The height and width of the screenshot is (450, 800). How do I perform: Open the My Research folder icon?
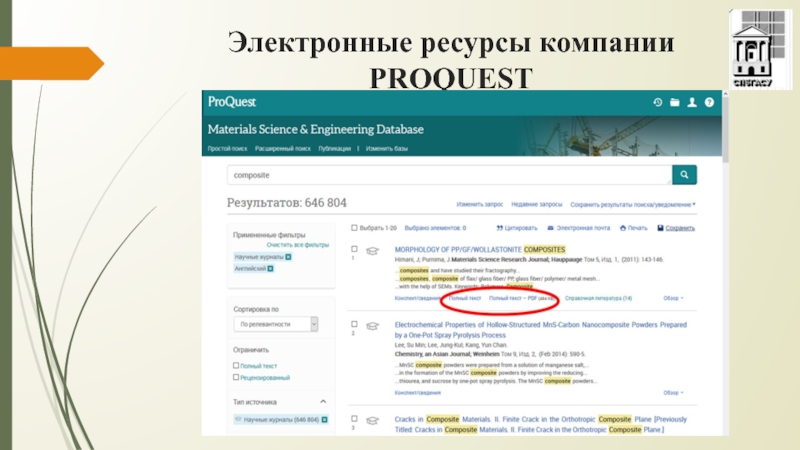674,102
